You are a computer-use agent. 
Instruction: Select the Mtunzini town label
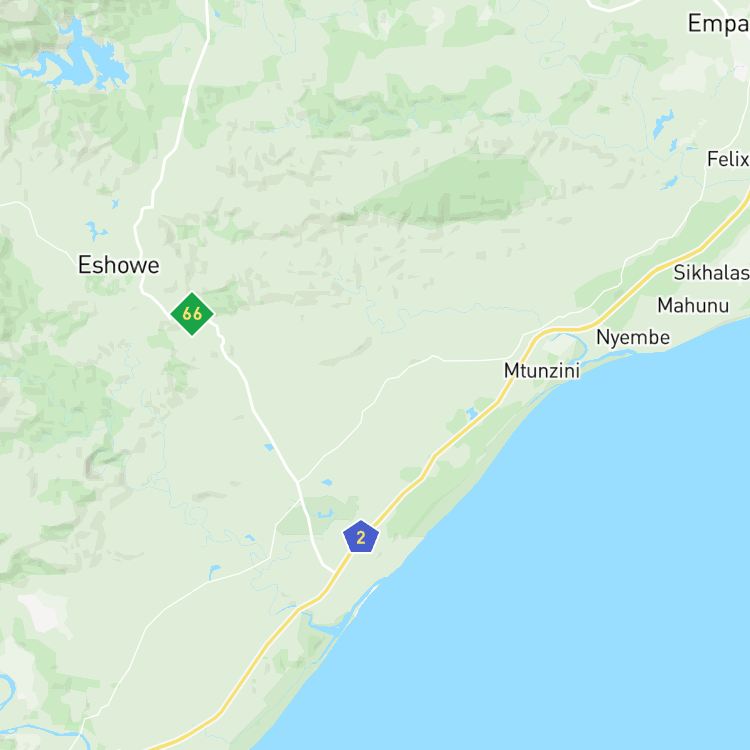[x=542, y=371]
